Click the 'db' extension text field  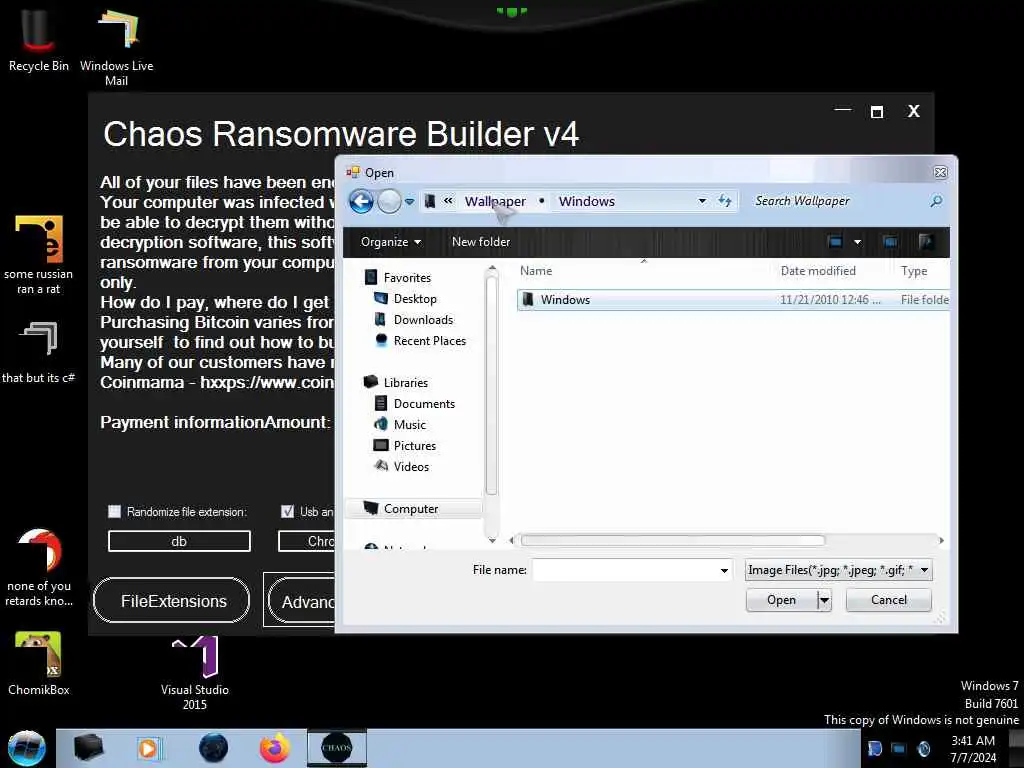[179, 541]
